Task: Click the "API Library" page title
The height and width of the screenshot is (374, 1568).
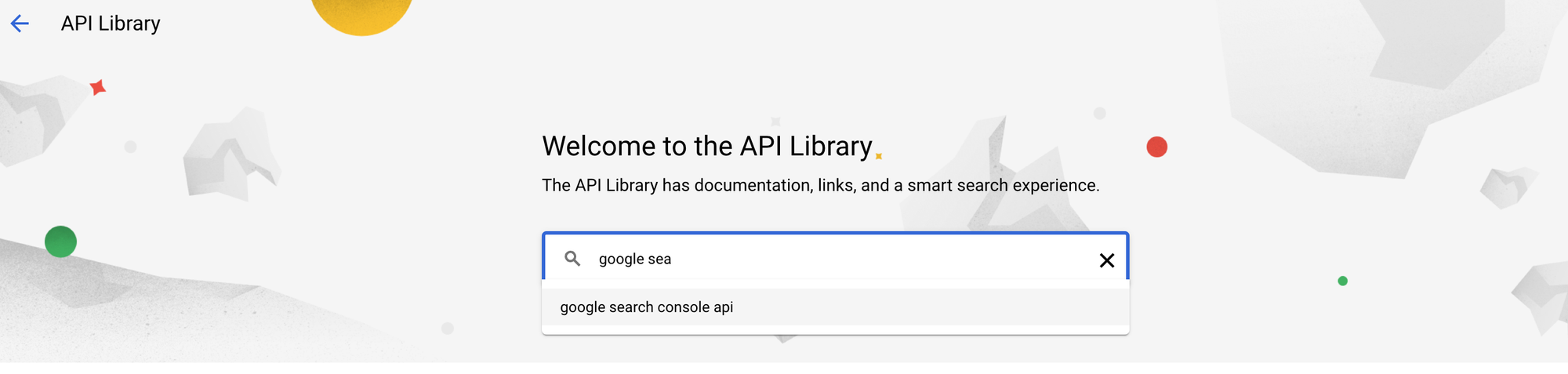Action: tap(111, 24)
